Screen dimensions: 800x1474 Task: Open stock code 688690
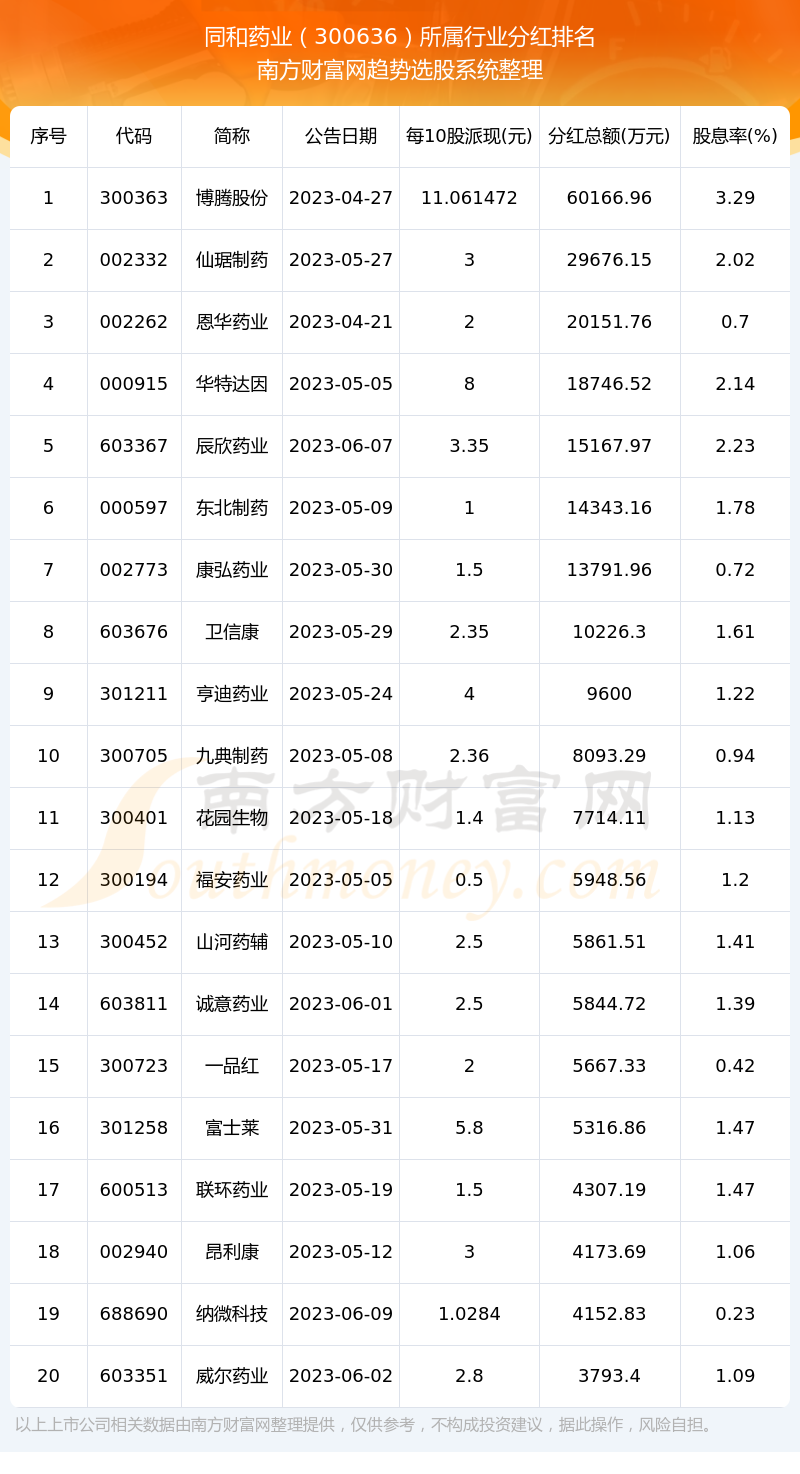[134, 1314]
